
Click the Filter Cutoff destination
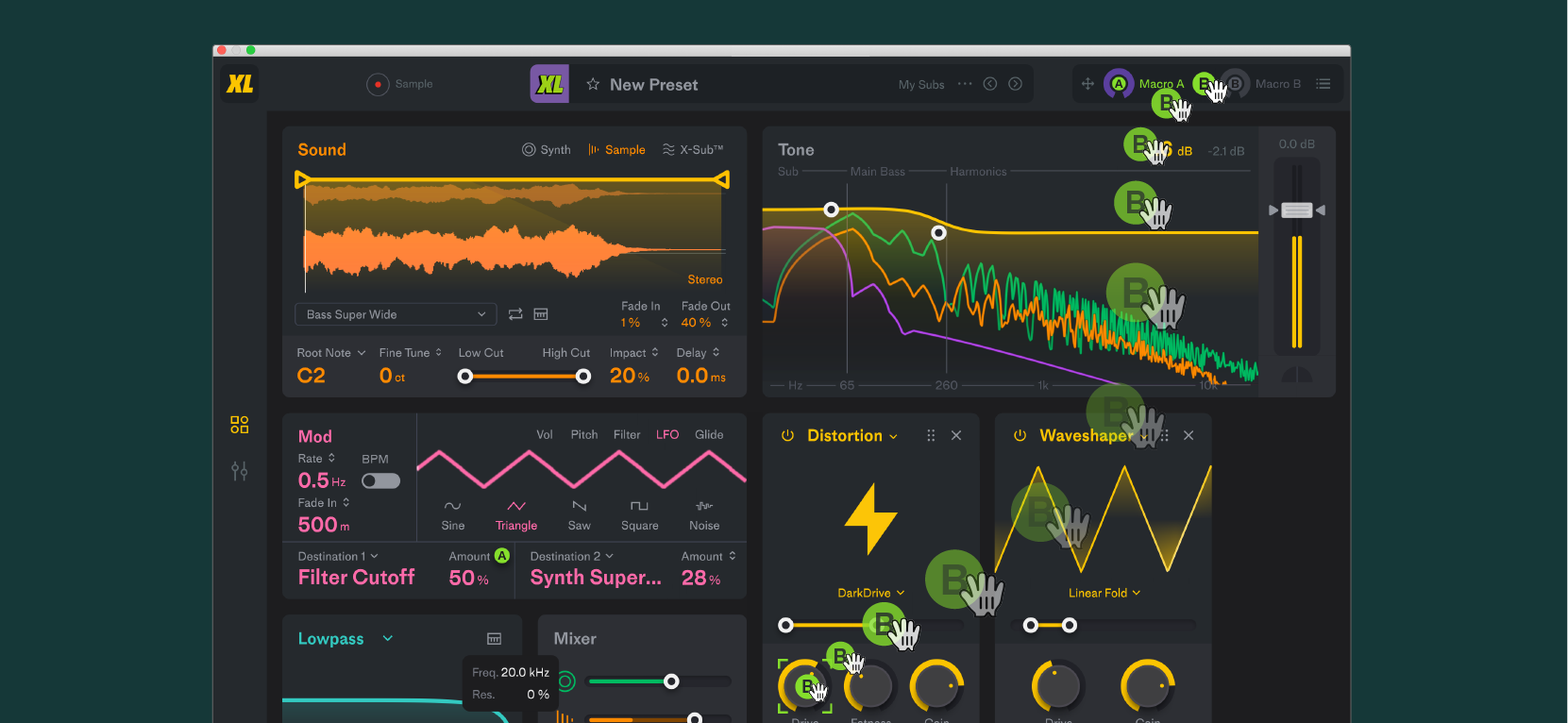pos(357,577)
